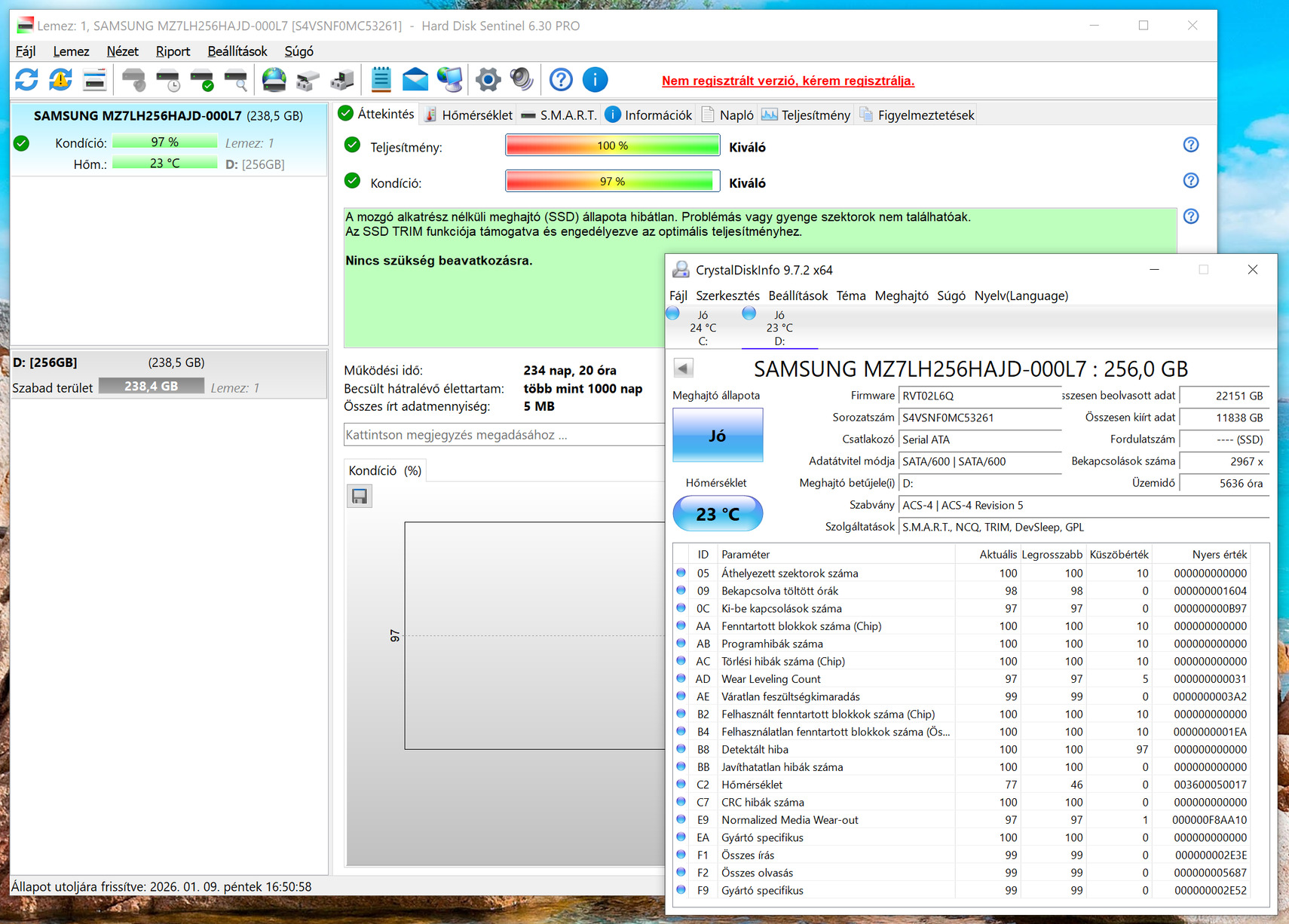The height and width of the screenshot is (924, 1289).
Task: Click the back arrow in CrystalDiskInfo
Action: click(x=683, y=369)
